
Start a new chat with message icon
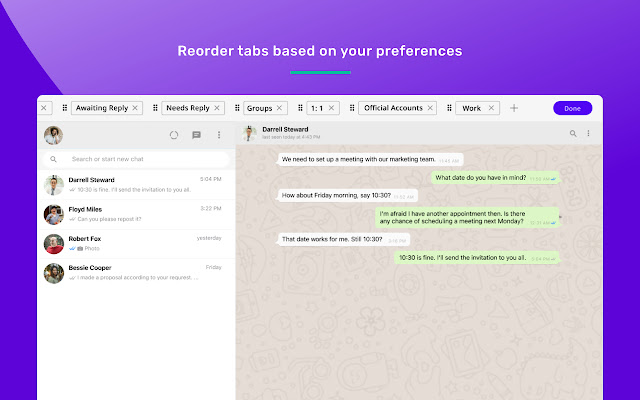[196, 135]
